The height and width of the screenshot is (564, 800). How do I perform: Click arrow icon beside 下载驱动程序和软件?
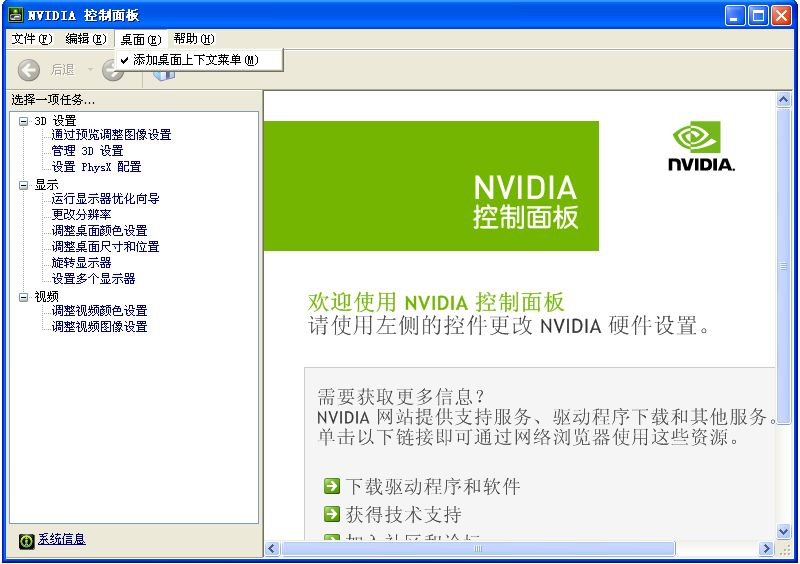pyautogui.click(x=332, y=485)
